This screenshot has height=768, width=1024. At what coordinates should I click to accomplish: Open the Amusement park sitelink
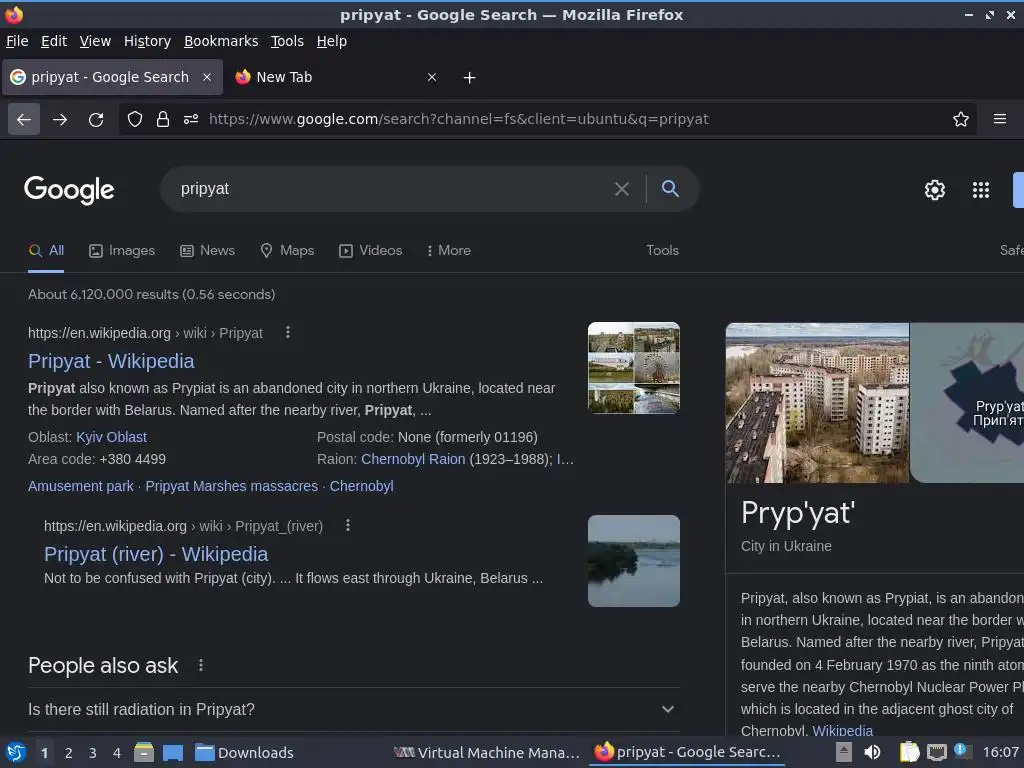[x=80, y=486]
